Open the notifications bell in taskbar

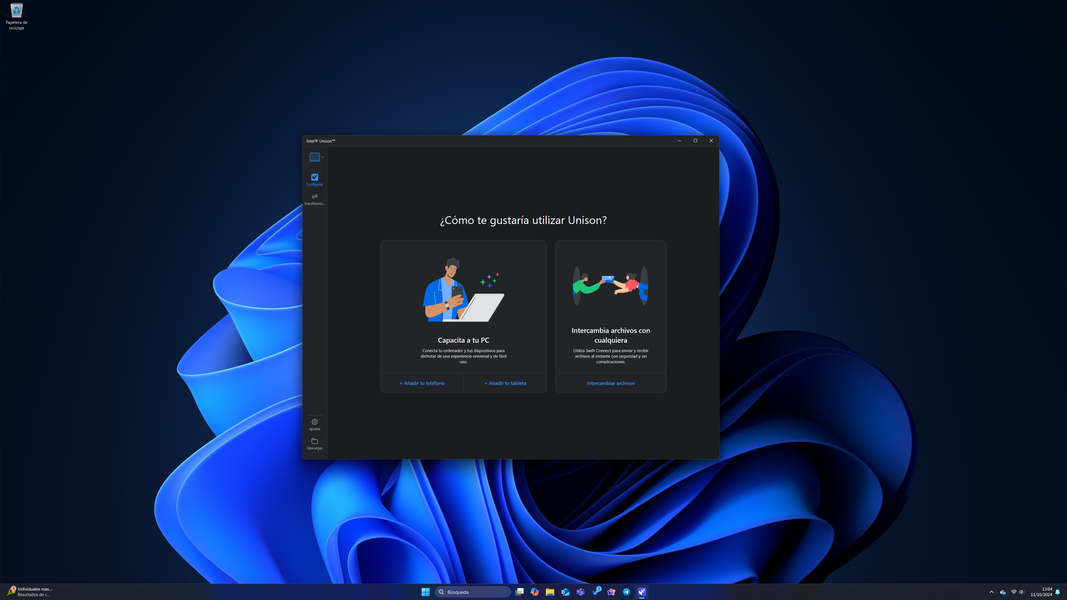coord(1057,593)
